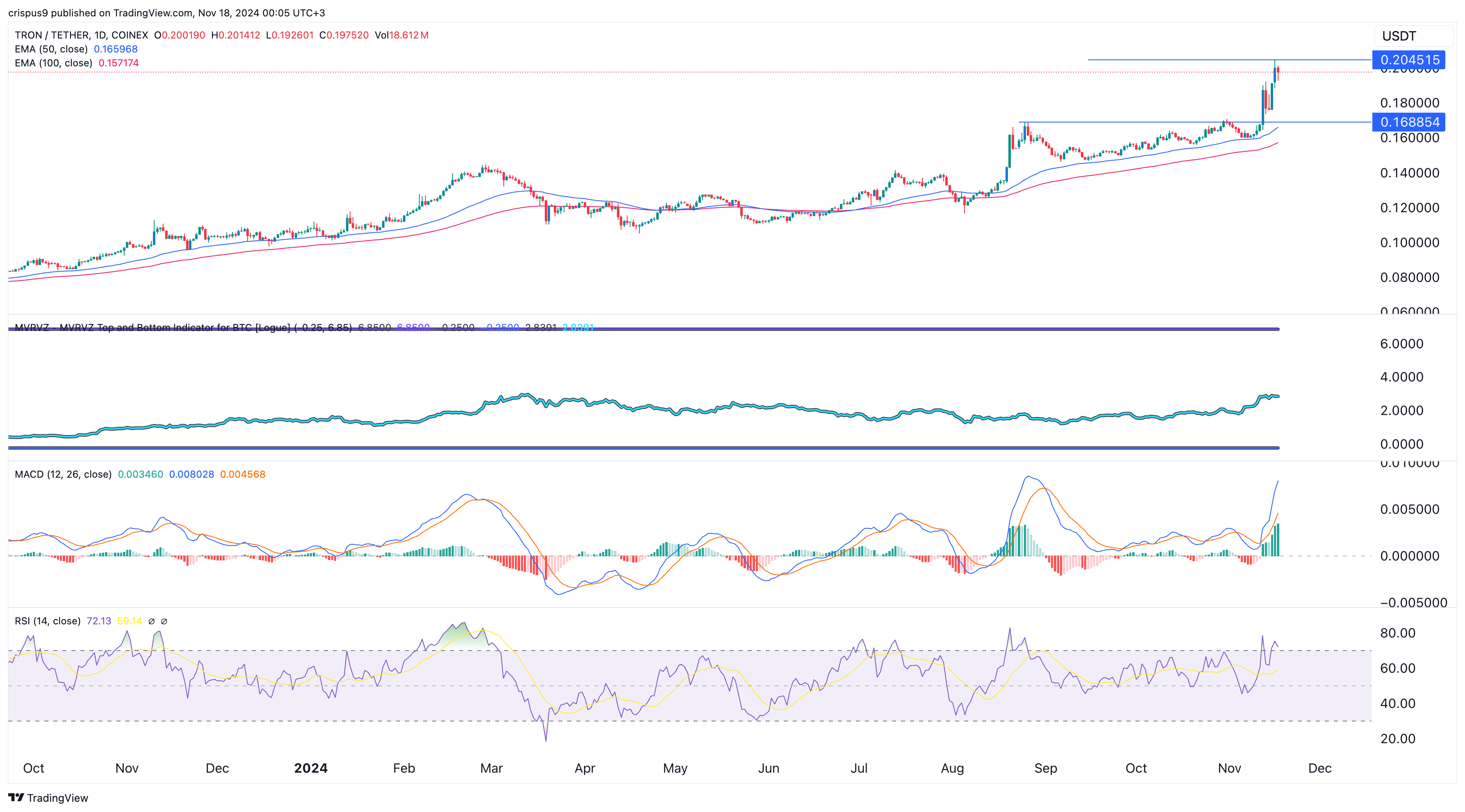This screenshot has height=812, width=1465.
Task: Click the RSI (14, close) legend
Action: pyautogui.click(x=48, y=621)
